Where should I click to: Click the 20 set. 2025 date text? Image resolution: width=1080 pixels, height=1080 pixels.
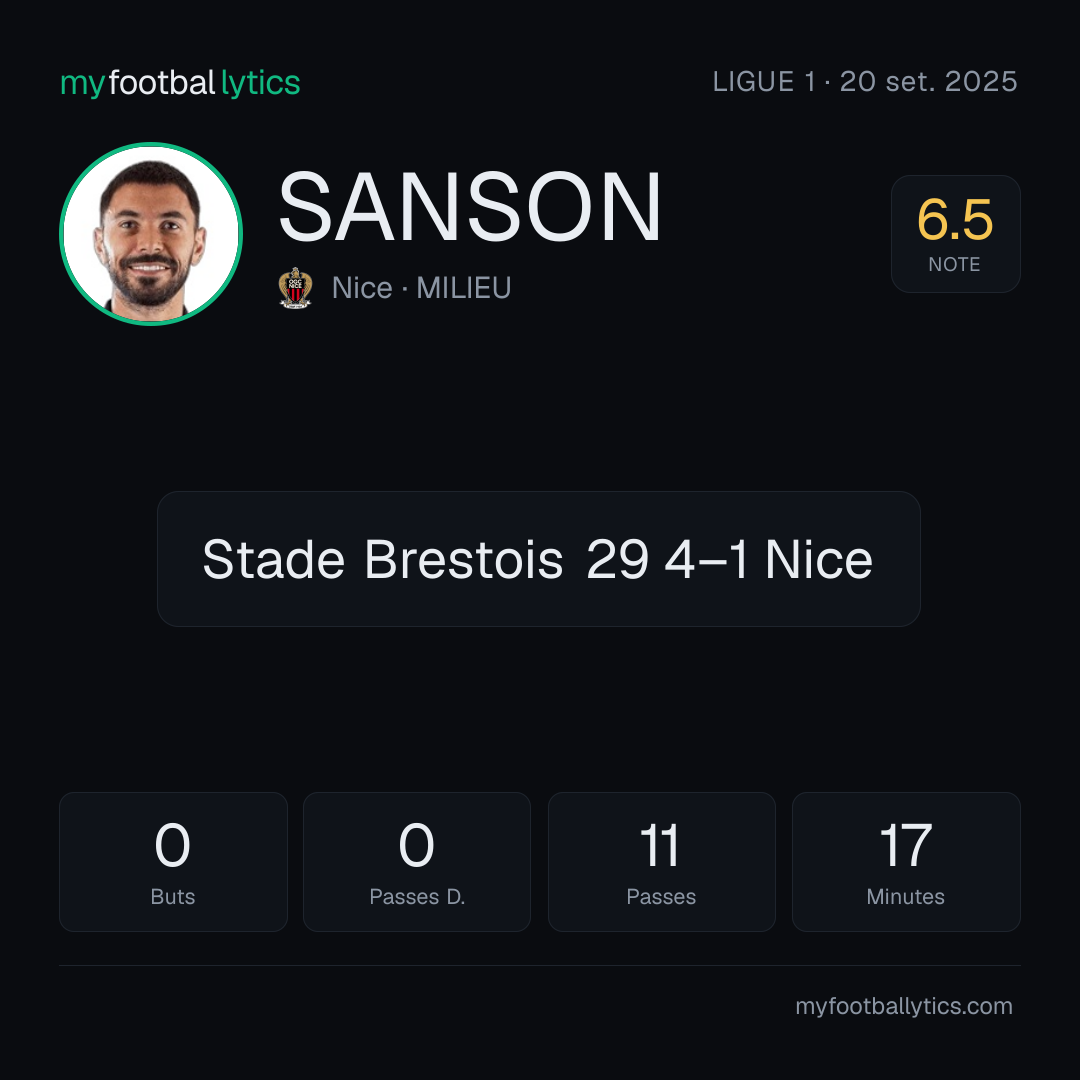(928, 82)
